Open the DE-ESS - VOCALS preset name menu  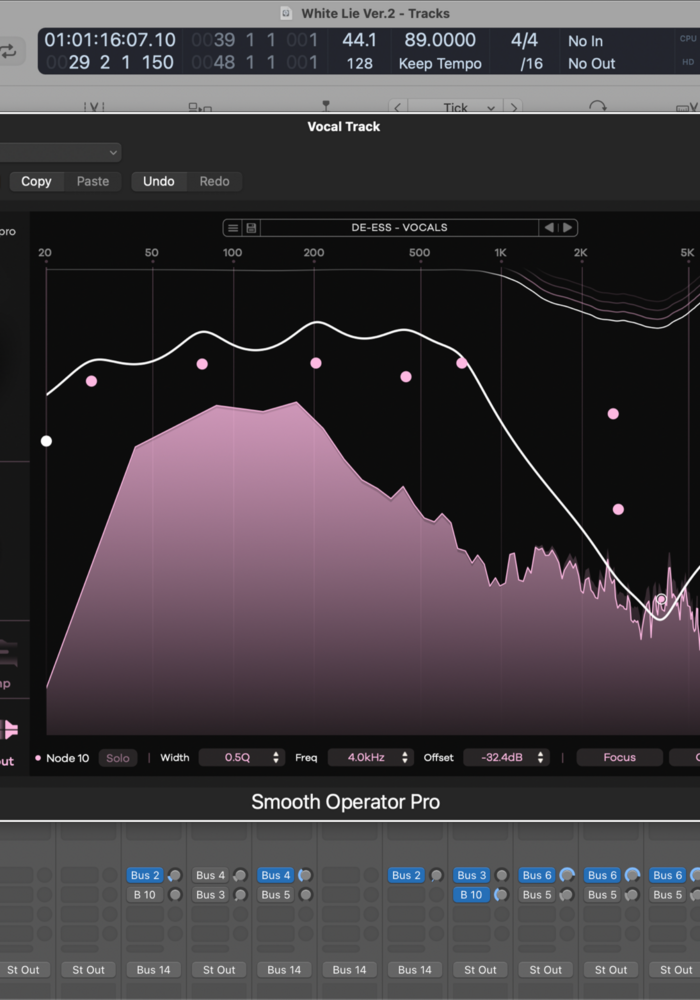(x=399, y=228)
